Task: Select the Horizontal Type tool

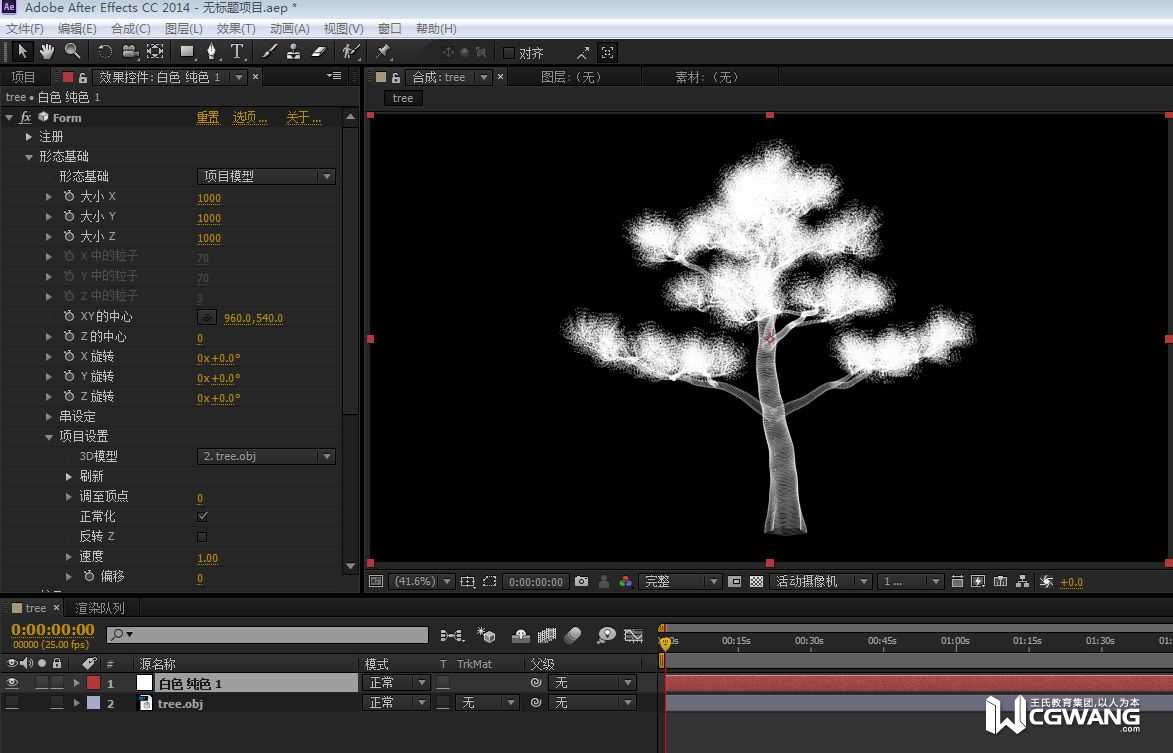Action: 237,51
